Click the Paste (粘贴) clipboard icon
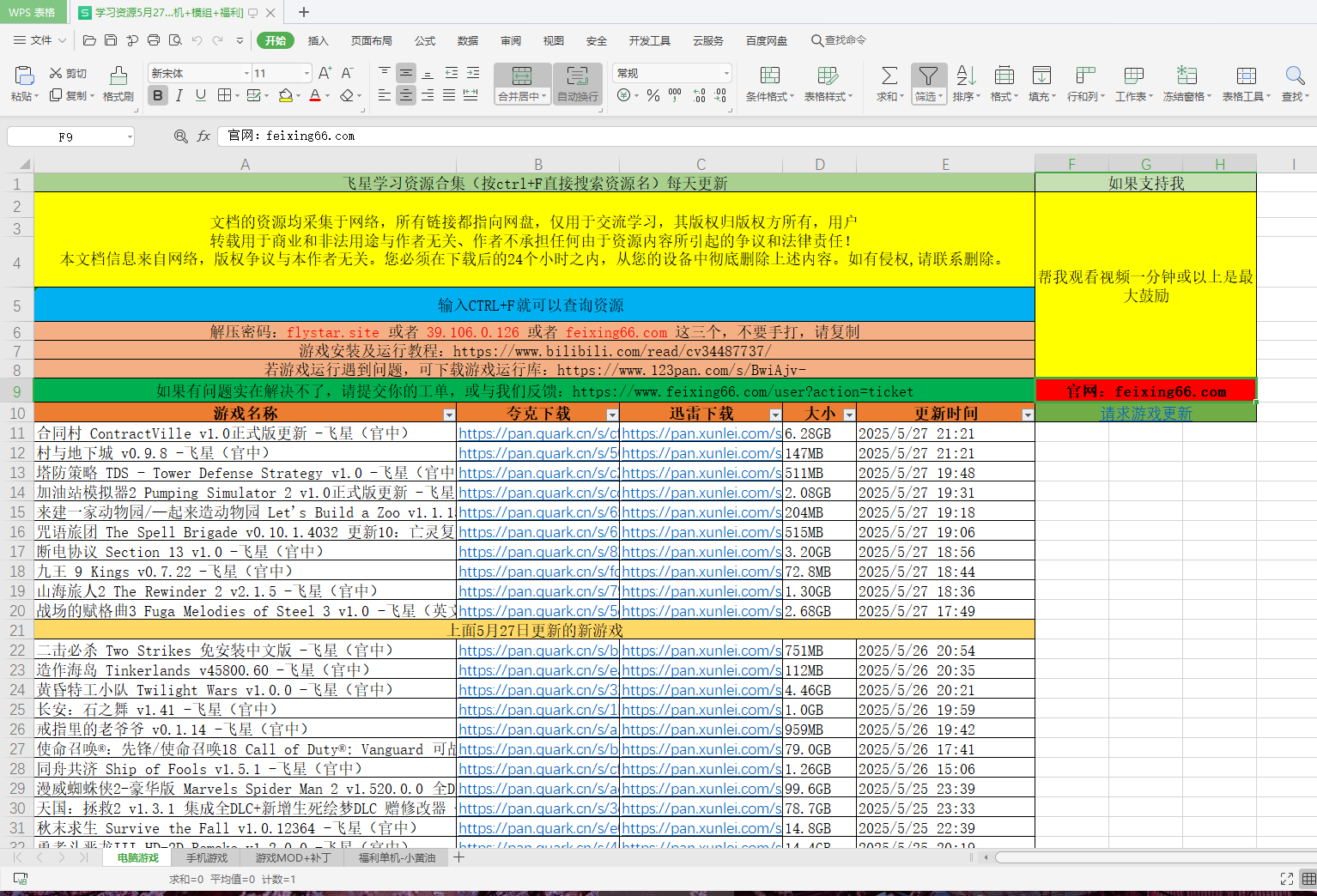Screen dimensions: 1317x896 pos(24,76)
